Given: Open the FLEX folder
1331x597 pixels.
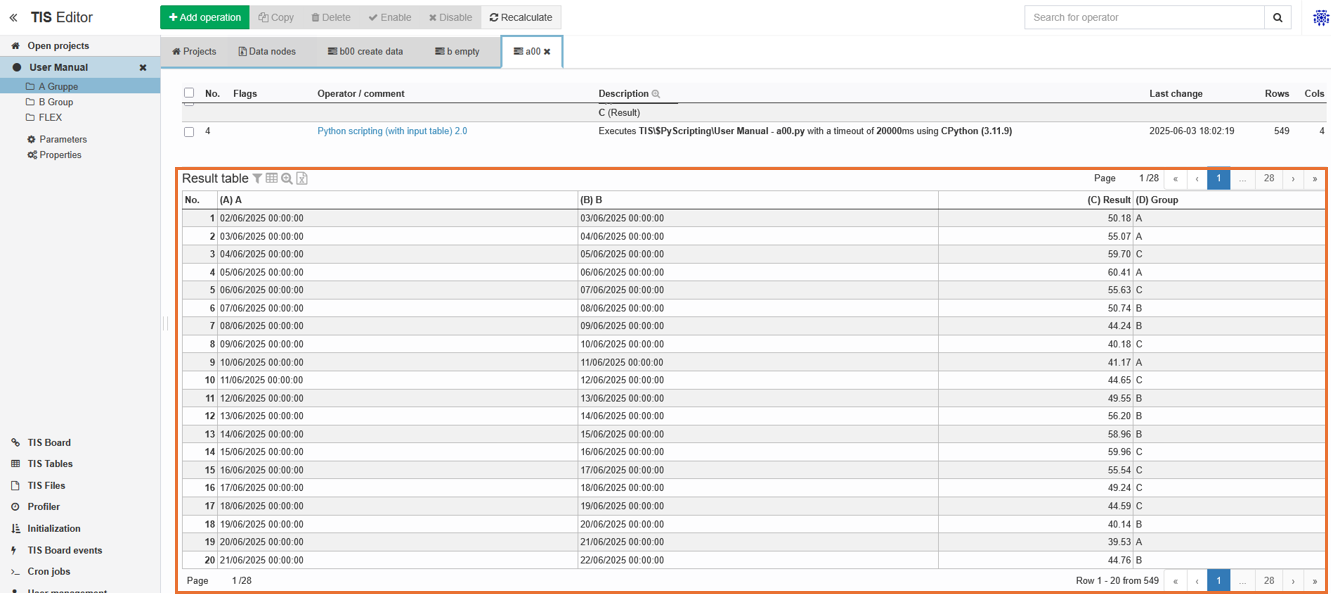Looking at the screenshot, I should pyautogui.click(x=50, y=117).
